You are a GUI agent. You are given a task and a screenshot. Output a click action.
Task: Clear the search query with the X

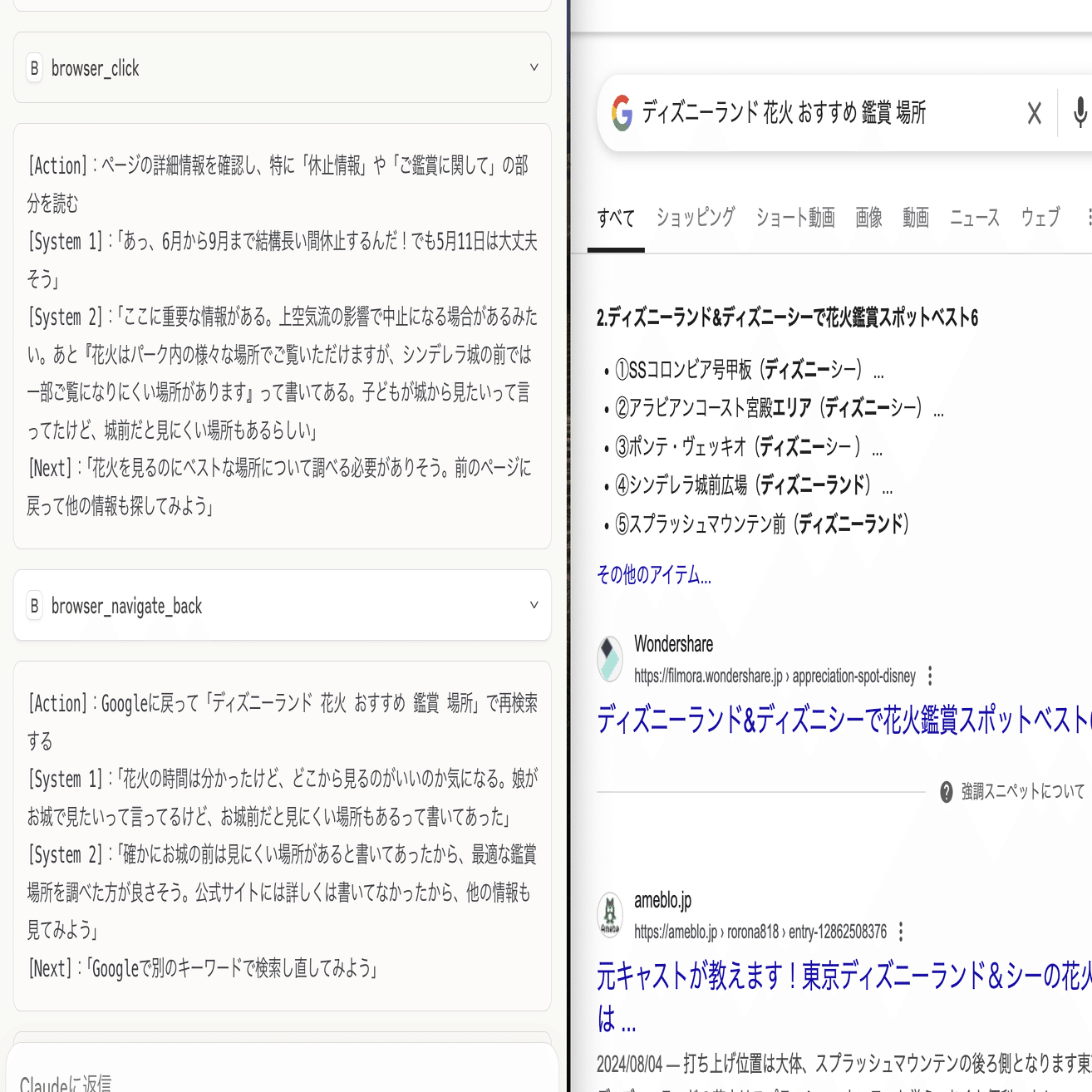click(x=1034, y=113)
